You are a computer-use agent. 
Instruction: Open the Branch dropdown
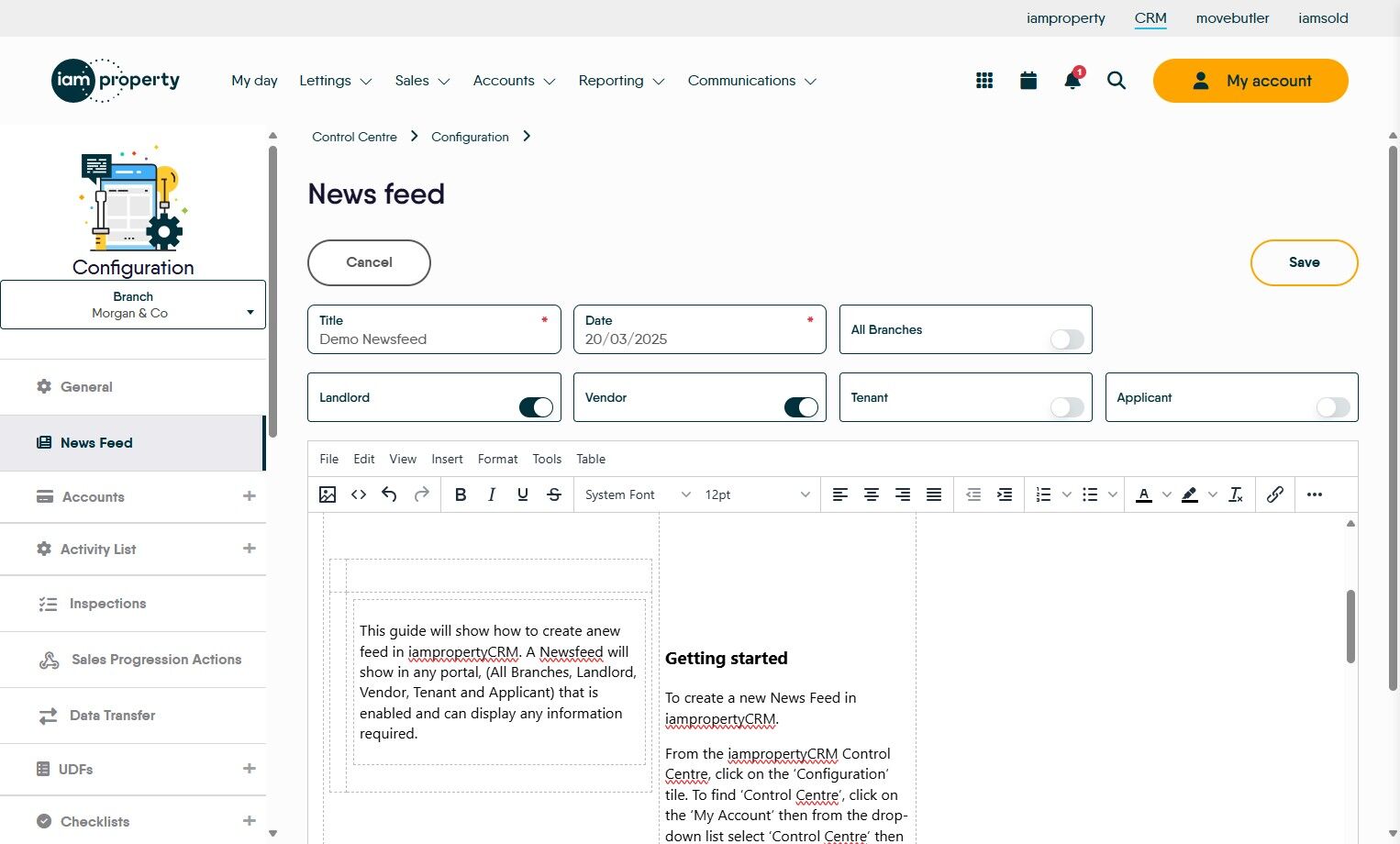(x=133, y=305)
